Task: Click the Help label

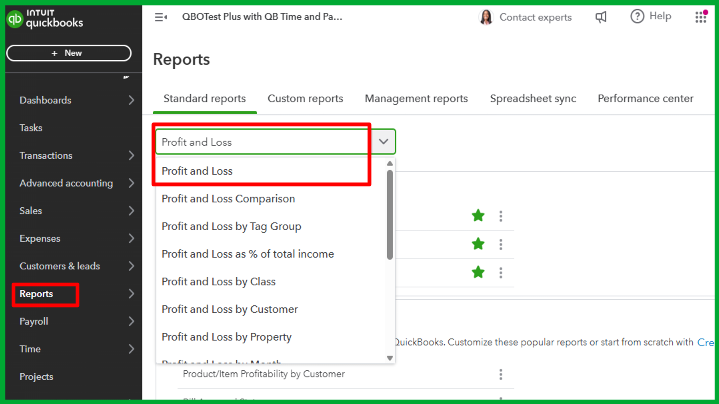Action: coord(660,16)
